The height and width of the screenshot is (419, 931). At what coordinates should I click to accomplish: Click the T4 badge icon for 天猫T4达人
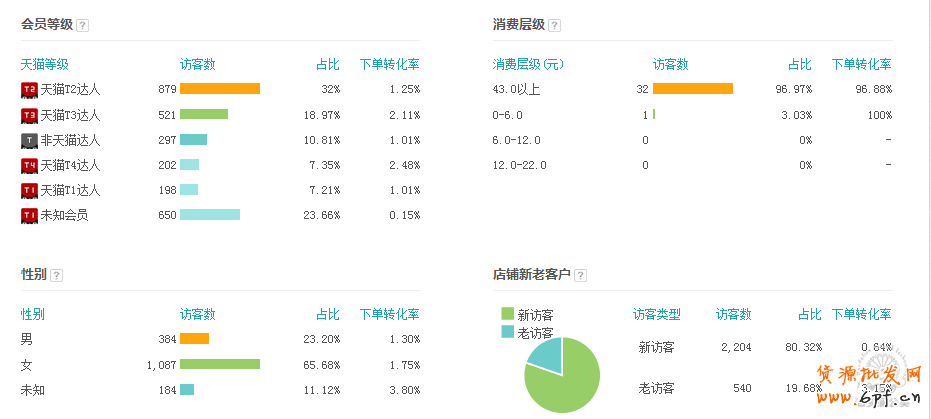pos(29,165)
